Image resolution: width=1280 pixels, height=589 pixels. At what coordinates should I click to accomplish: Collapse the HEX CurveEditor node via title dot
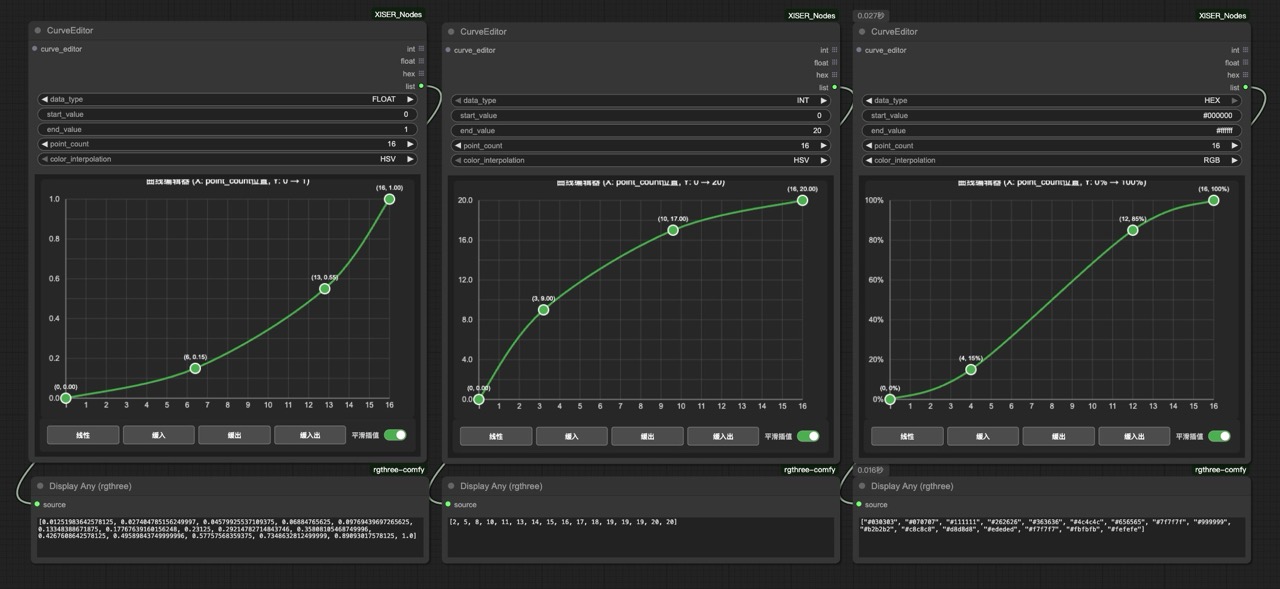pyautogui.click(x=862, y=31)
